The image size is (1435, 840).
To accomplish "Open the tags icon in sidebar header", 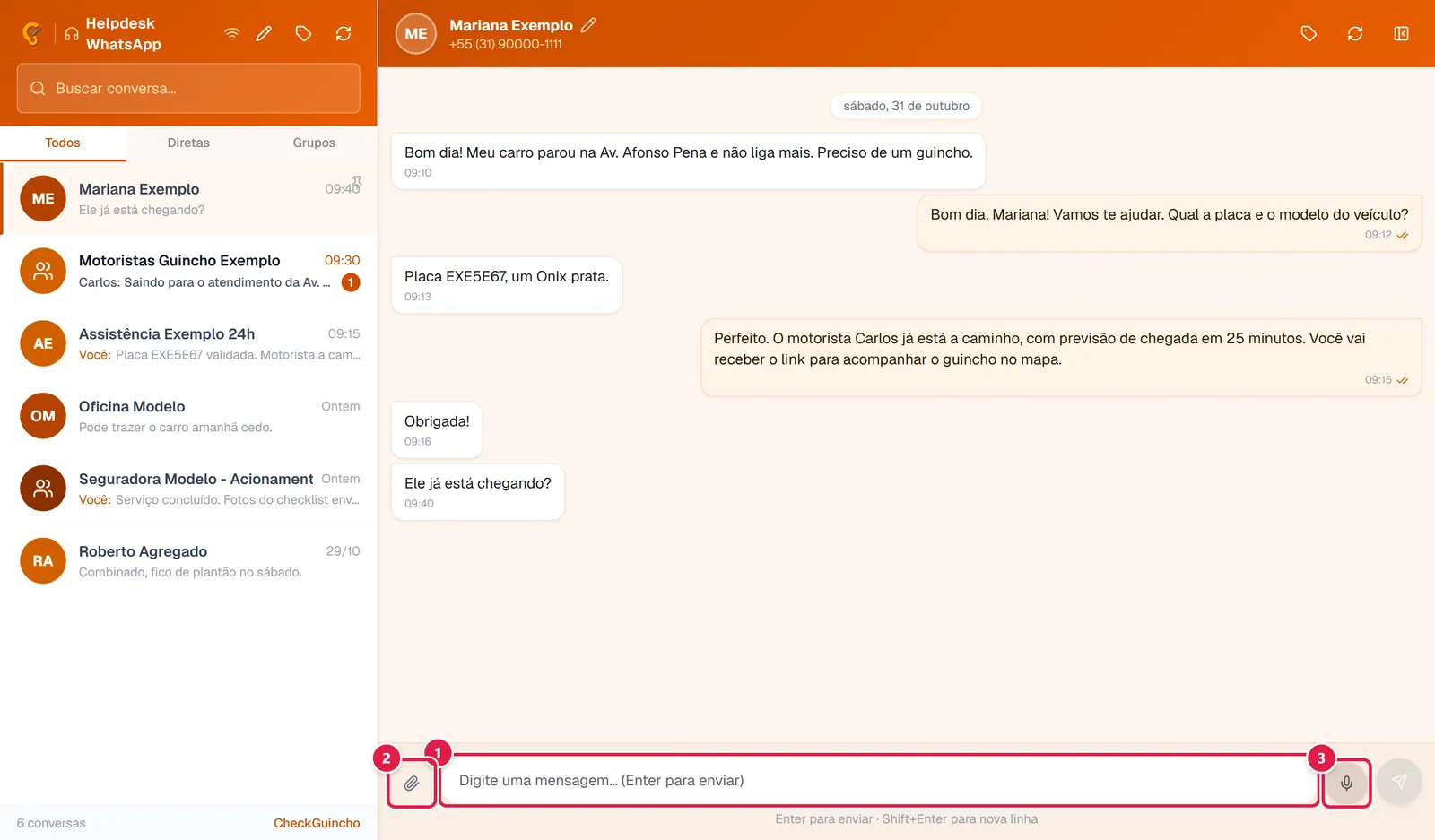I will point(303,34).
